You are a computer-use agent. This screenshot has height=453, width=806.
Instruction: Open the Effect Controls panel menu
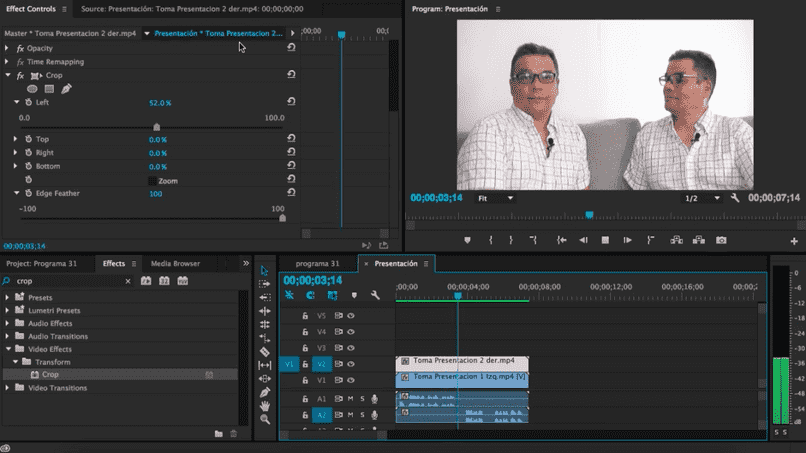[64, 9]
